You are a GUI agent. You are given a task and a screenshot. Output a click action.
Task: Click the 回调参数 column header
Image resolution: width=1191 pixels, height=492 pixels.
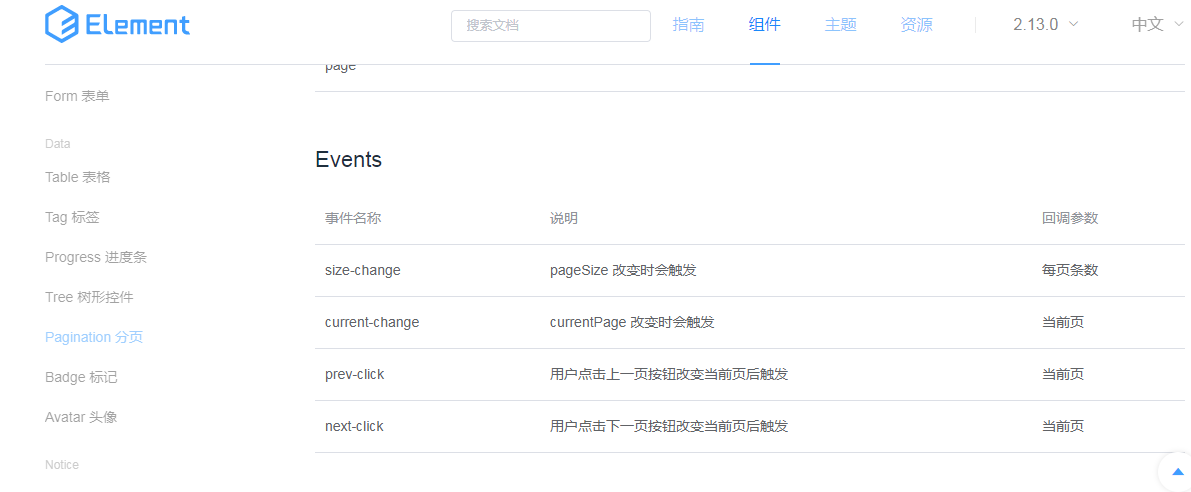pos(1070,219)
